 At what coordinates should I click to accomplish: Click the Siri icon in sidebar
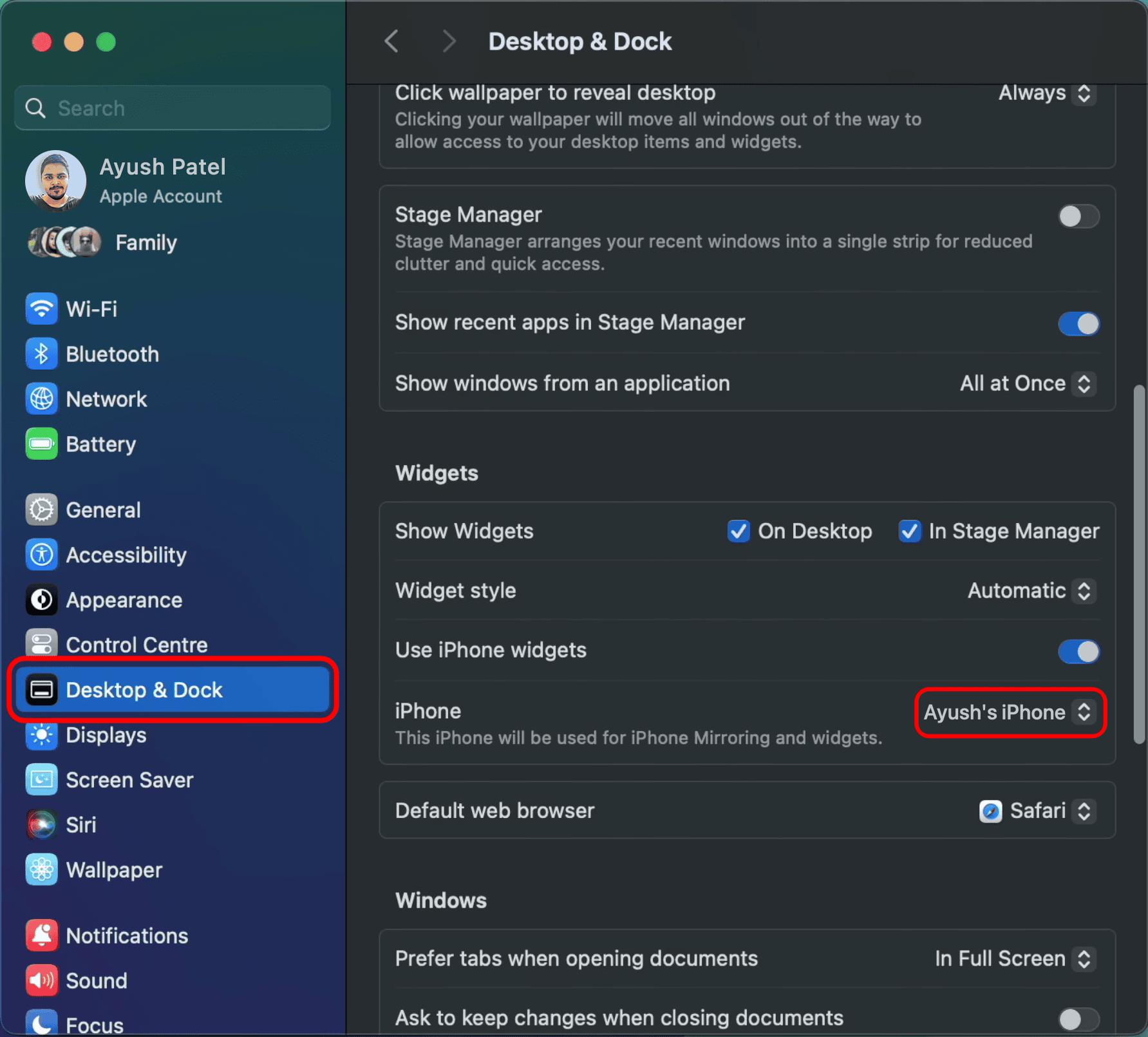[42, 824]
